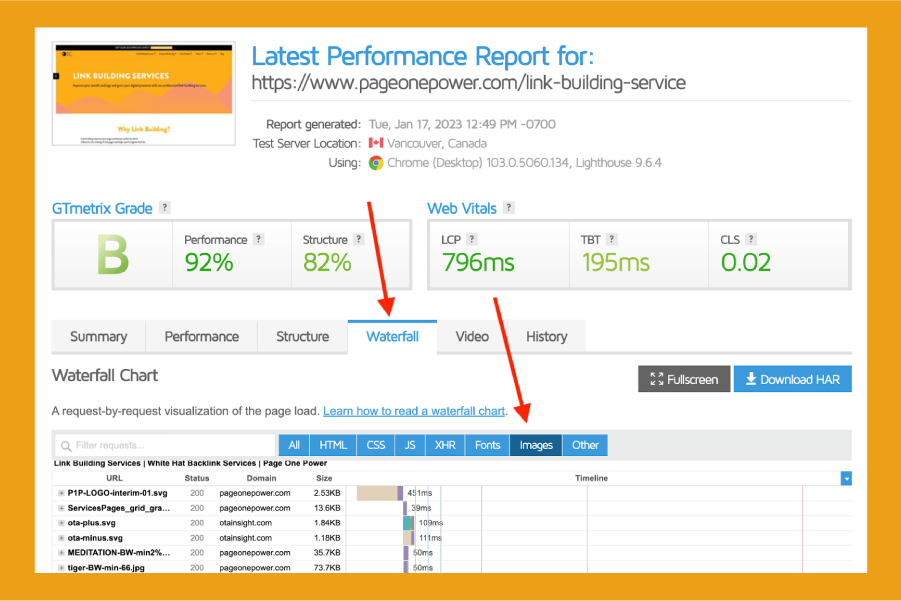Screen dimensions: 901x601
Task: Click the Domain column header
Action: click(x=261, y=478)
